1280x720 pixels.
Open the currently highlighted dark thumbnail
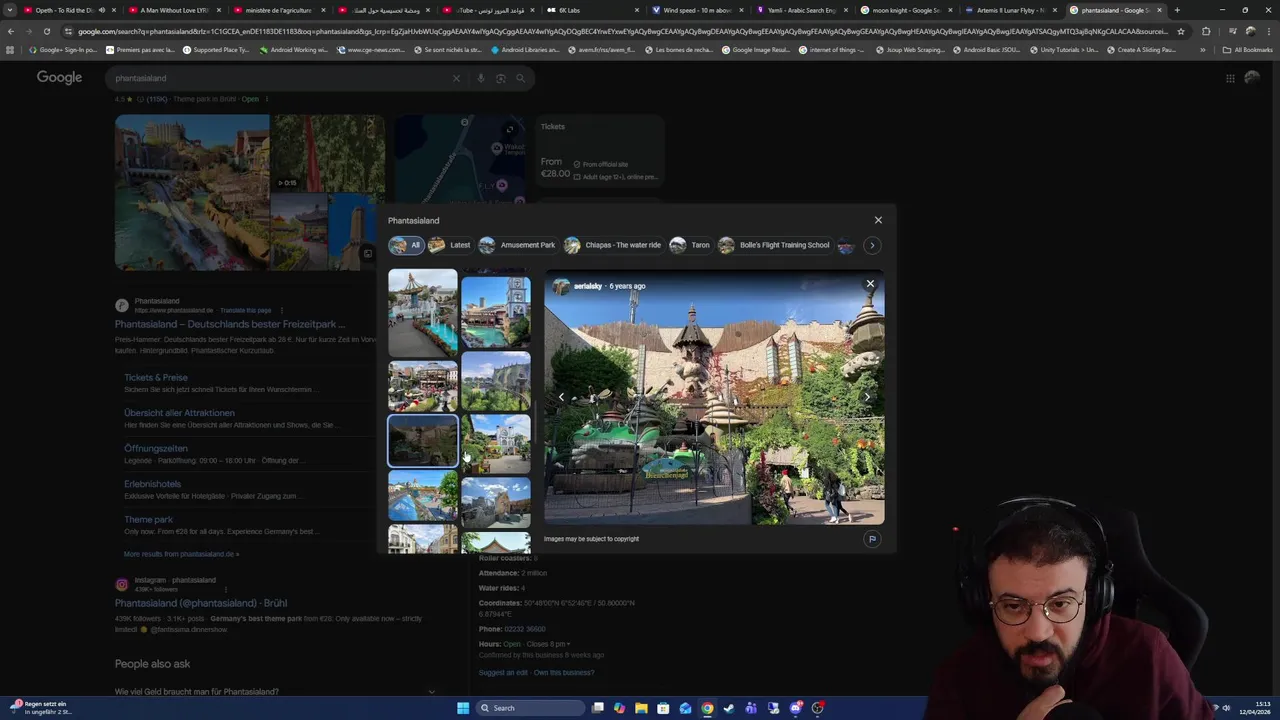423,441
